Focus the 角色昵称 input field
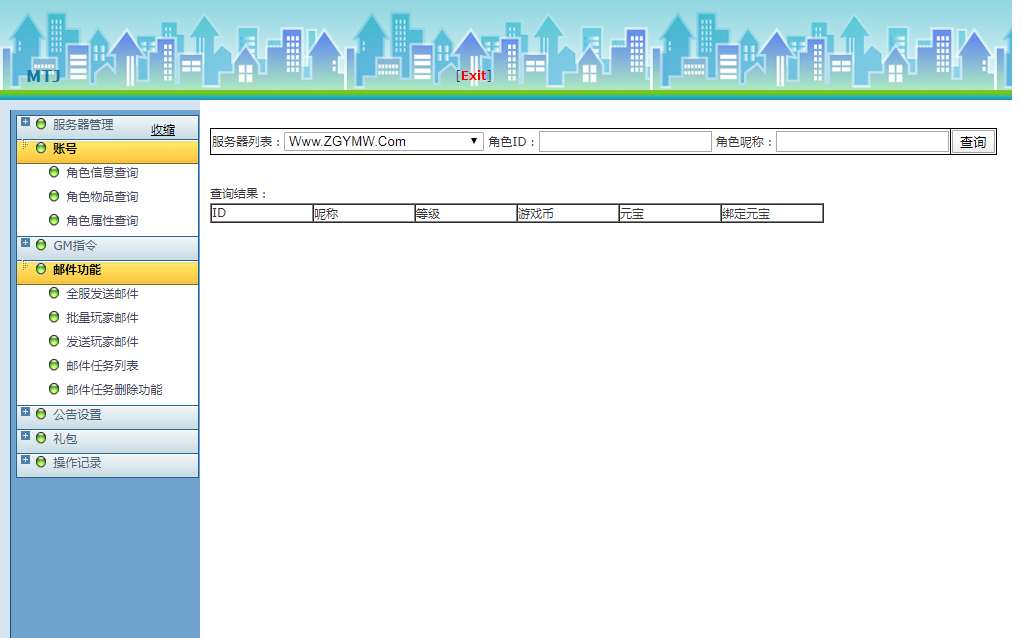This screenshot has width=1022, height=638. [862, 142]
